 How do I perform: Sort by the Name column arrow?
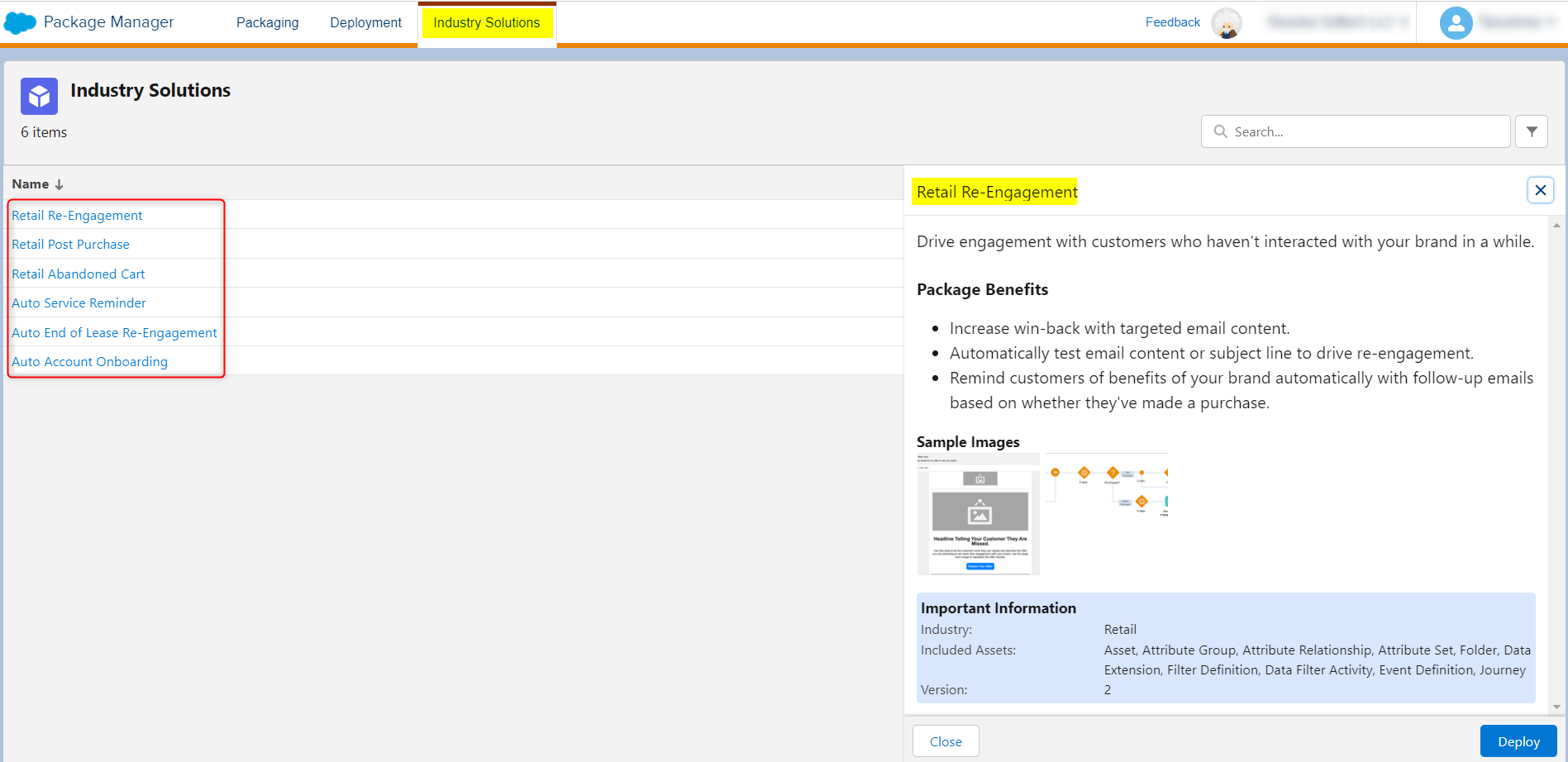point(59,184)
